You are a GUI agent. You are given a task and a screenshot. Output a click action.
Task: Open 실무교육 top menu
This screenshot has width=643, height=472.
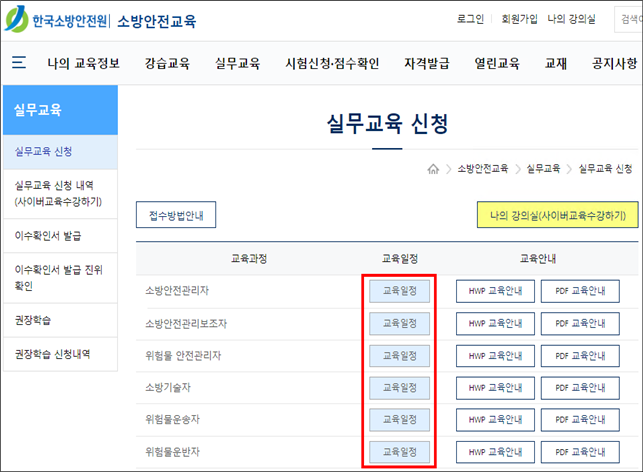[x=238, y=63]
